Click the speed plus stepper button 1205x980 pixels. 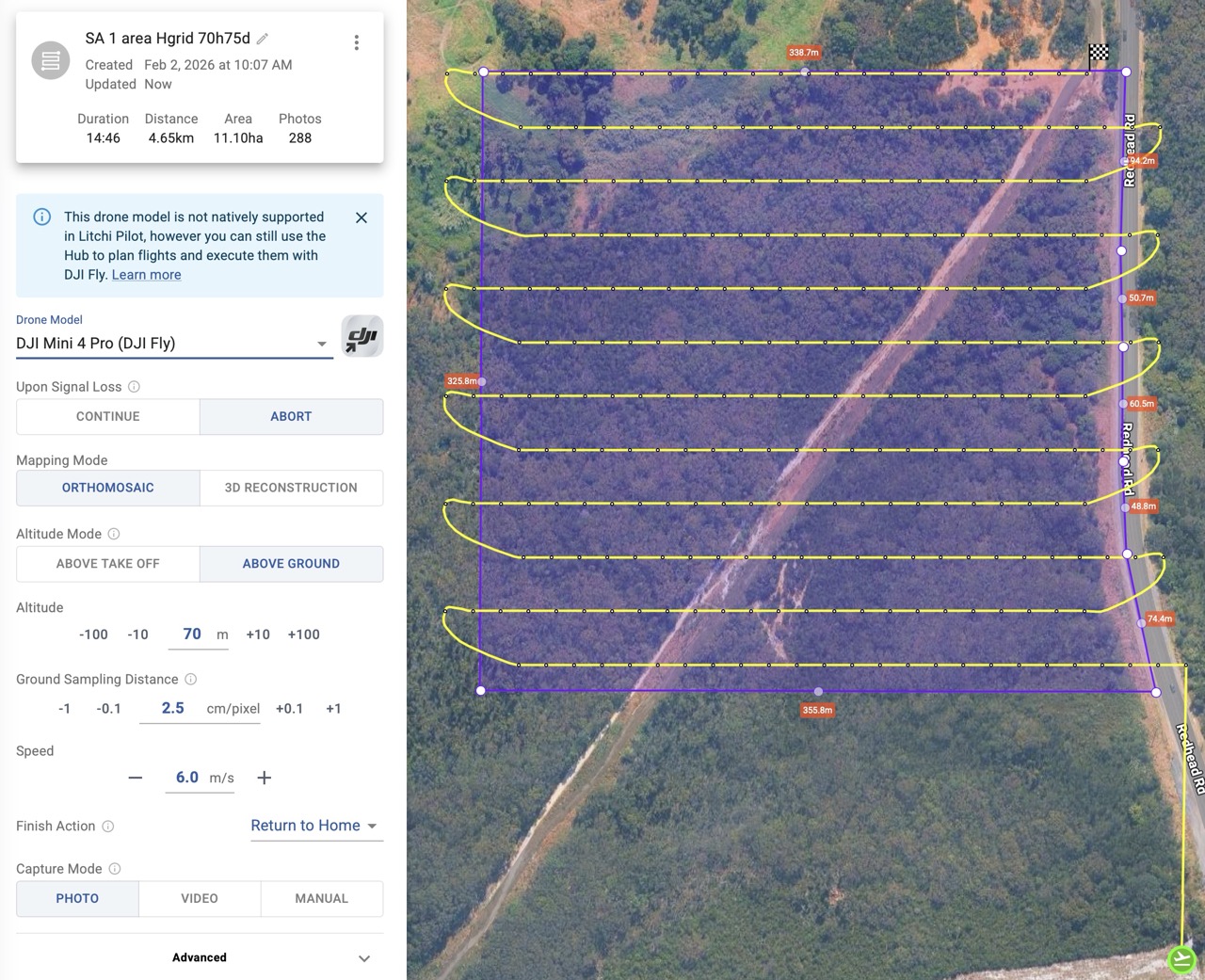tap(265, 778)
